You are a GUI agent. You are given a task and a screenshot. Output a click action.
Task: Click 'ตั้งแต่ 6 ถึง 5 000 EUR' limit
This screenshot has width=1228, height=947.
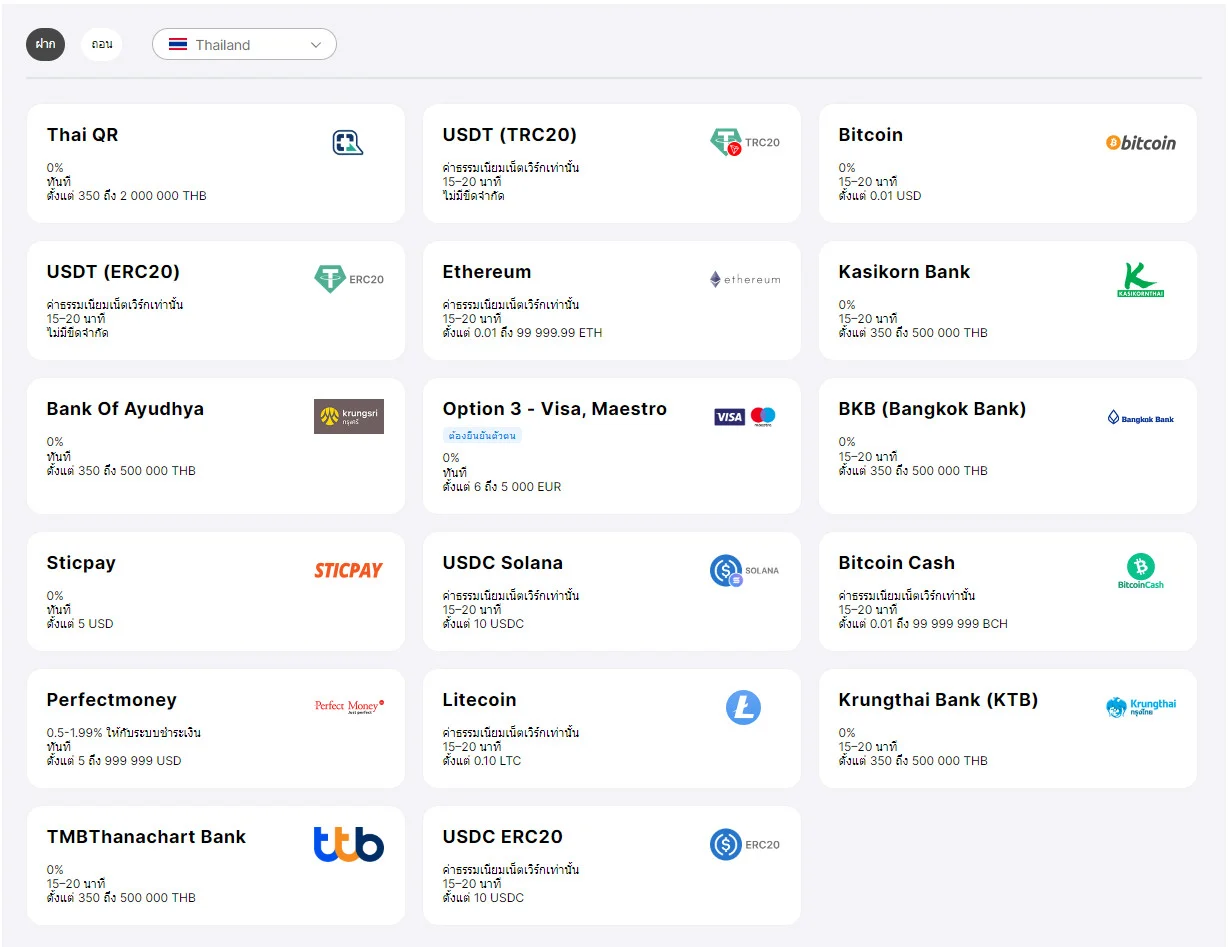502,487
